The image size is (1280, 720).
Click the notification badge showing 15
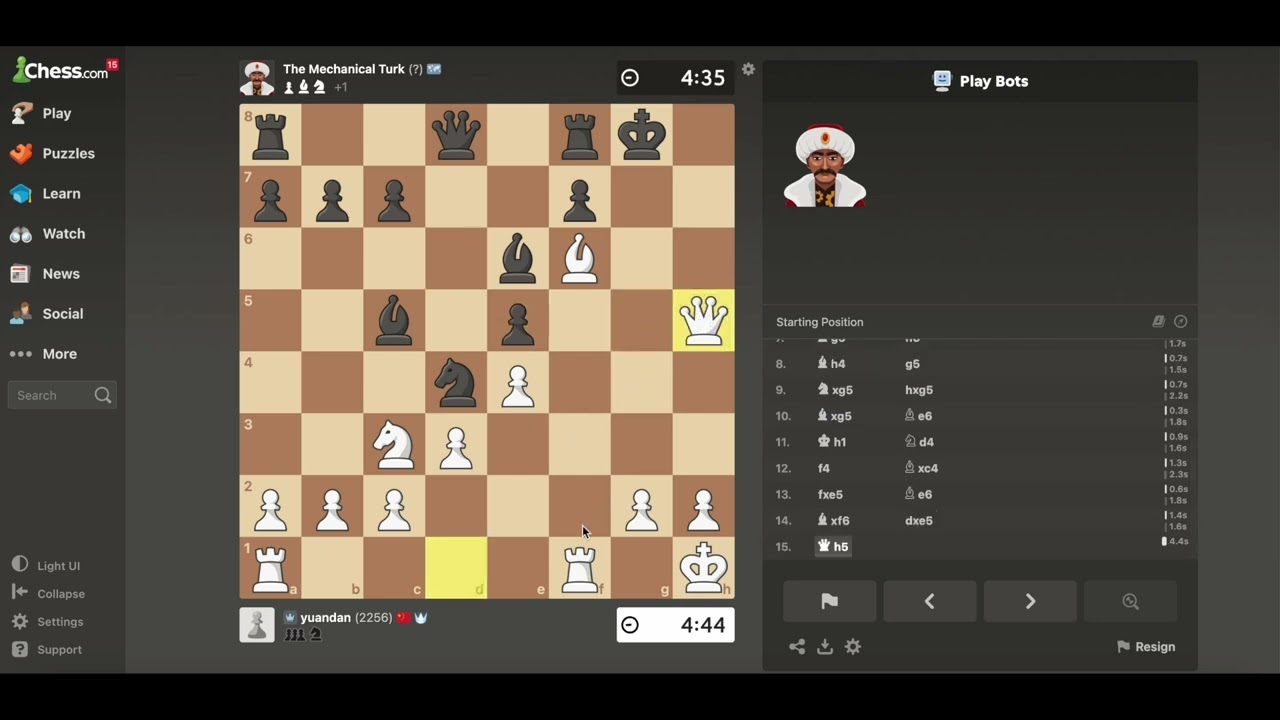[x=112, y=64]
